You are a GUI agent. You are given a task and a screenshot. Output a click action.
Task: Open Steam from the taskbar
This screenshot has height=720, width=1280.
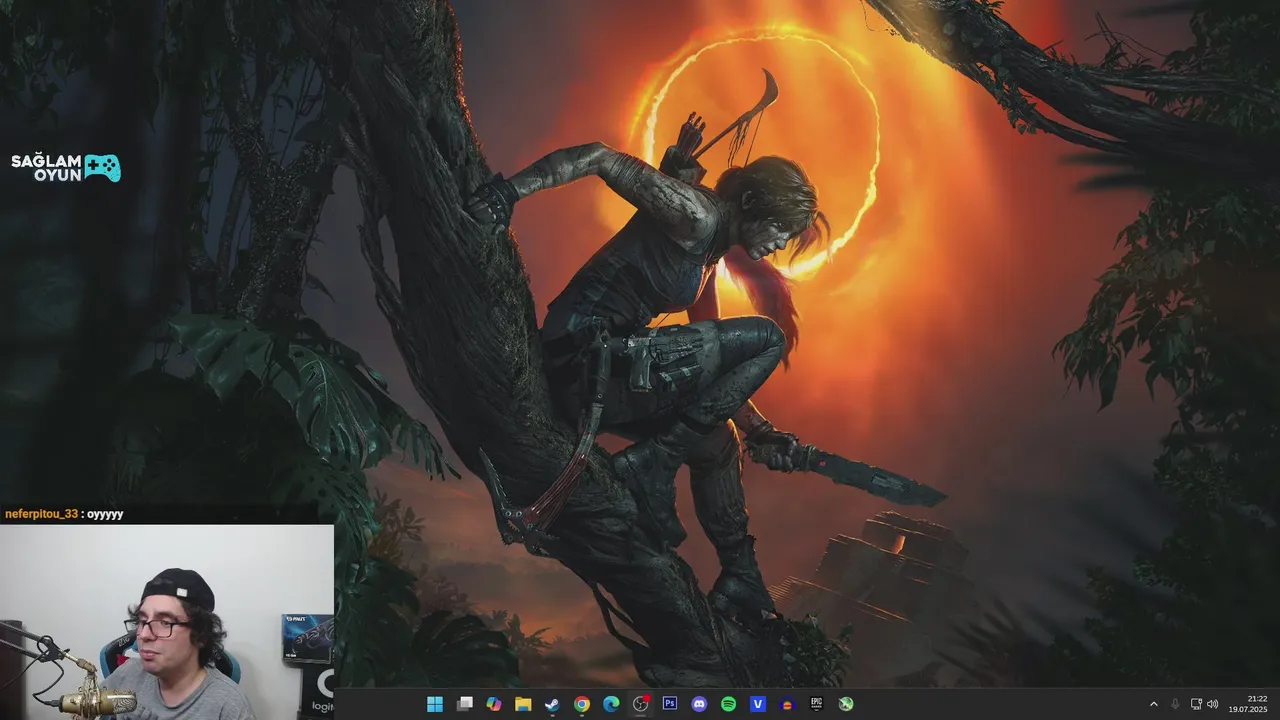552,704
